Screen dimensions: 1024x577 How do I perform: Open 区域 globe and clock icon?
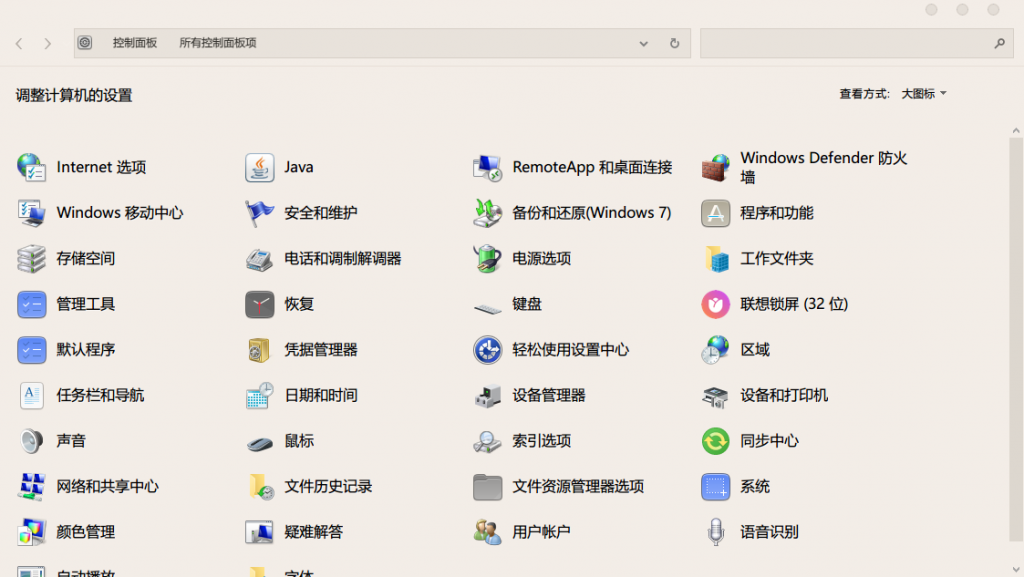pyautogui.click(x=715, y=351)
